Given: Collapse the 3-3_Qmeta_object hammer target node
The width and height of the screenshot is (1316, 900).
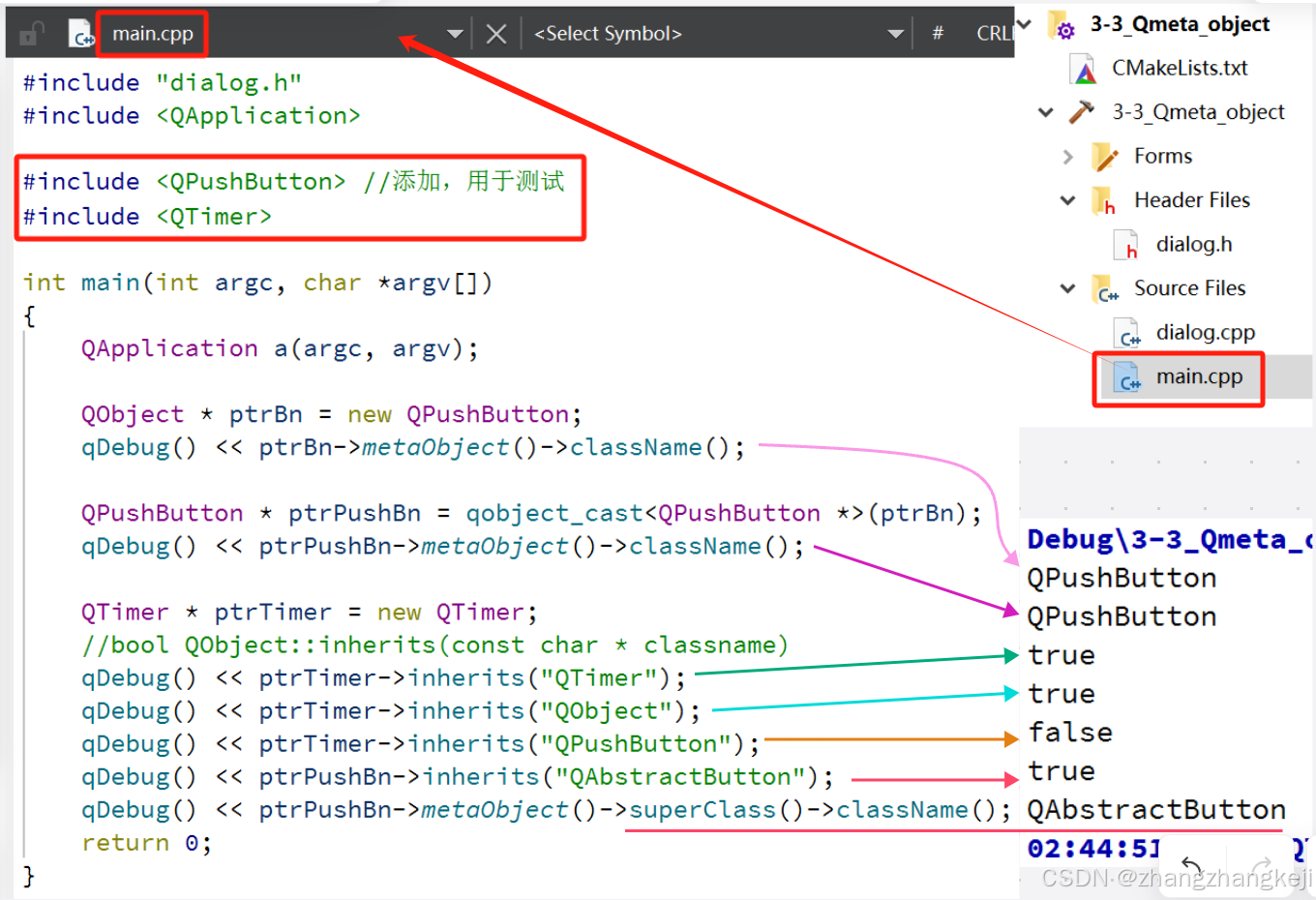Looking at the screenshot, I should click(1046, 112).
